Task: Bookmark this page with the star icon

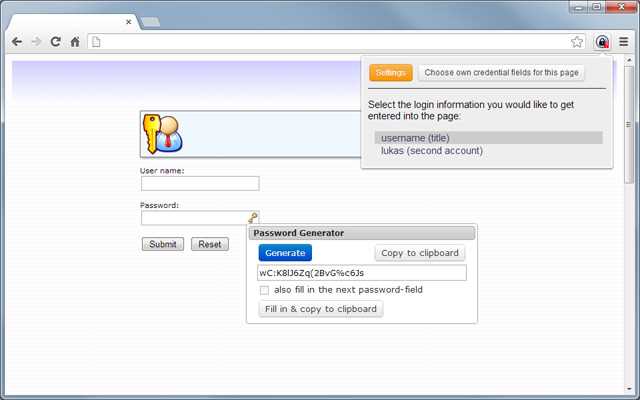Action: point(577,42)
